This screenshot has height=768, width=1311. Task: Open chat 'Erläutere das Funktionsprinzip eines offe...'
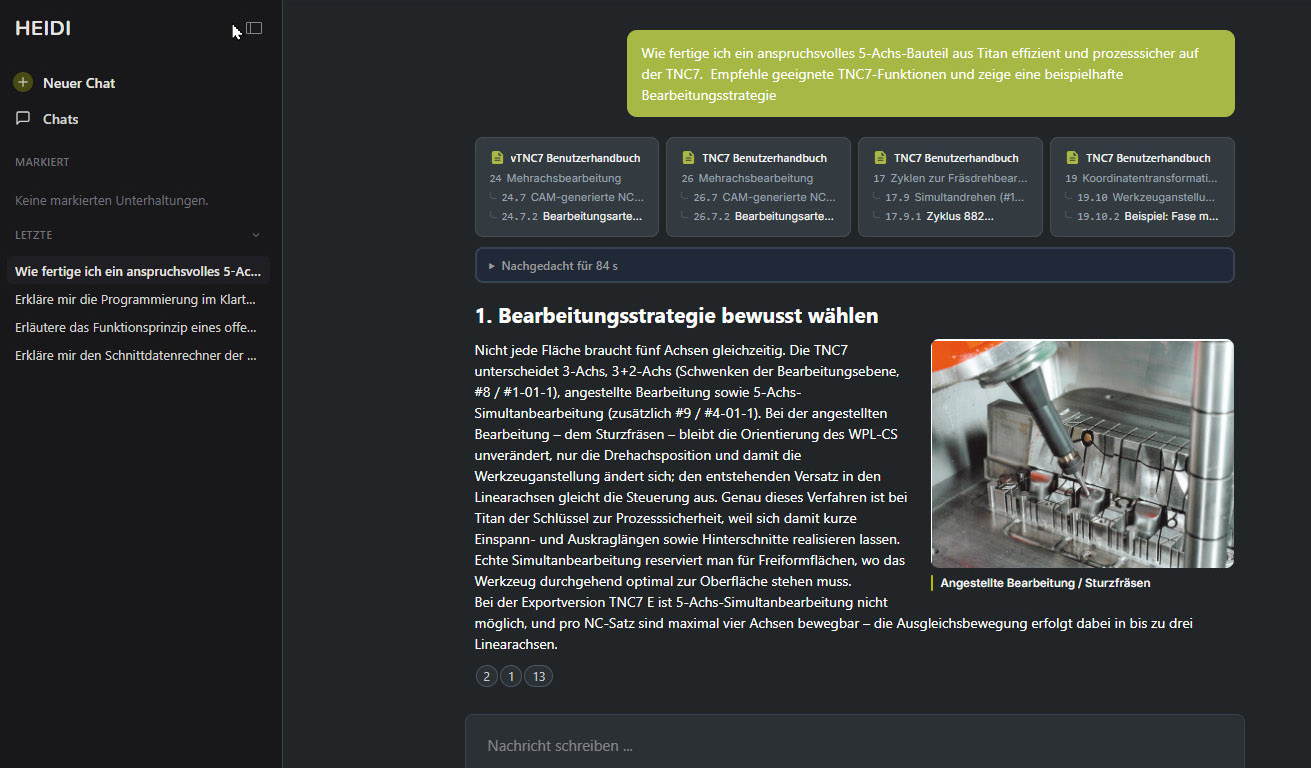(x=138, y=327)
